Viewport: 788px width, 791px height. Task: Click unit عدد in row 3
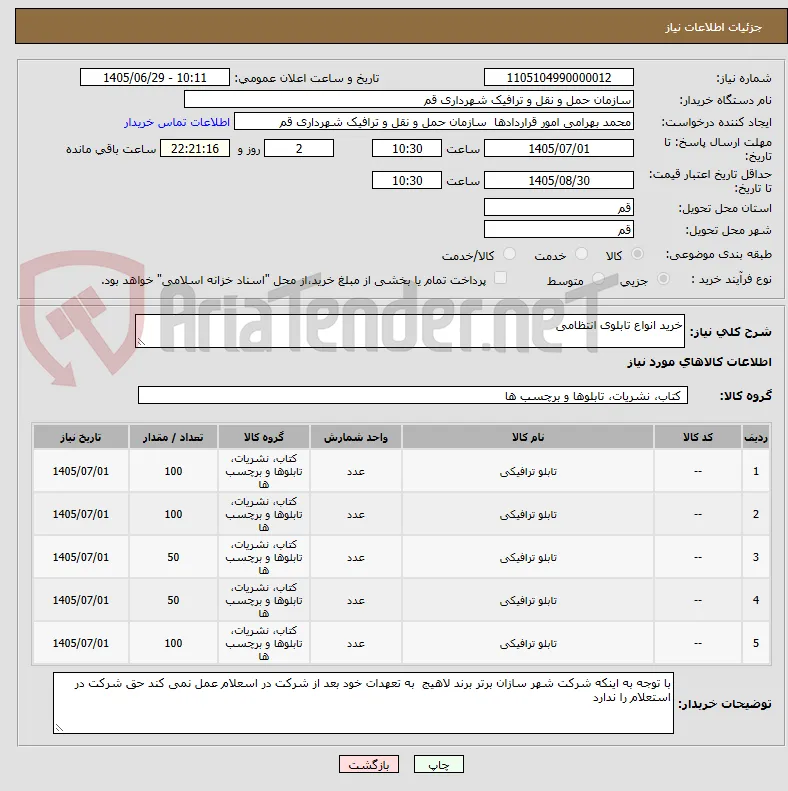(356, 557)
